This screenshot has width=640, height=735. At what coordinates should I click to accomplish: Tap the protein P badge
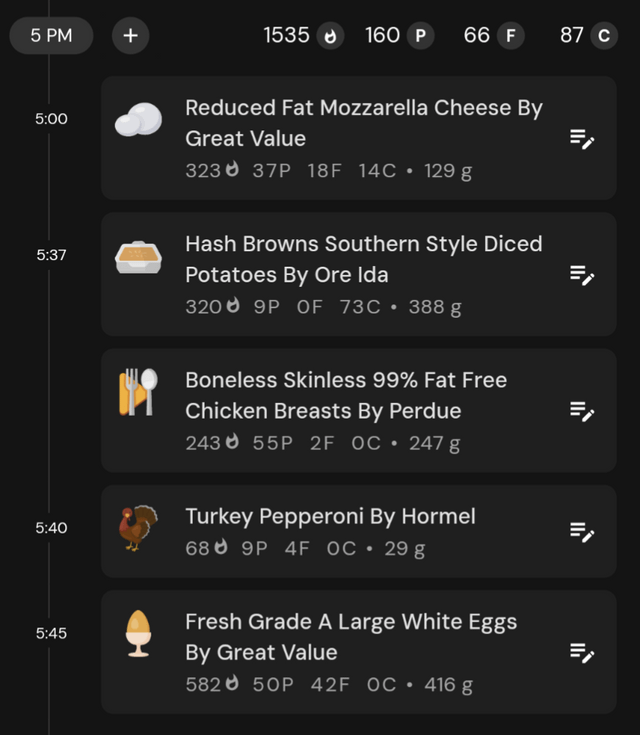point(421,36)
